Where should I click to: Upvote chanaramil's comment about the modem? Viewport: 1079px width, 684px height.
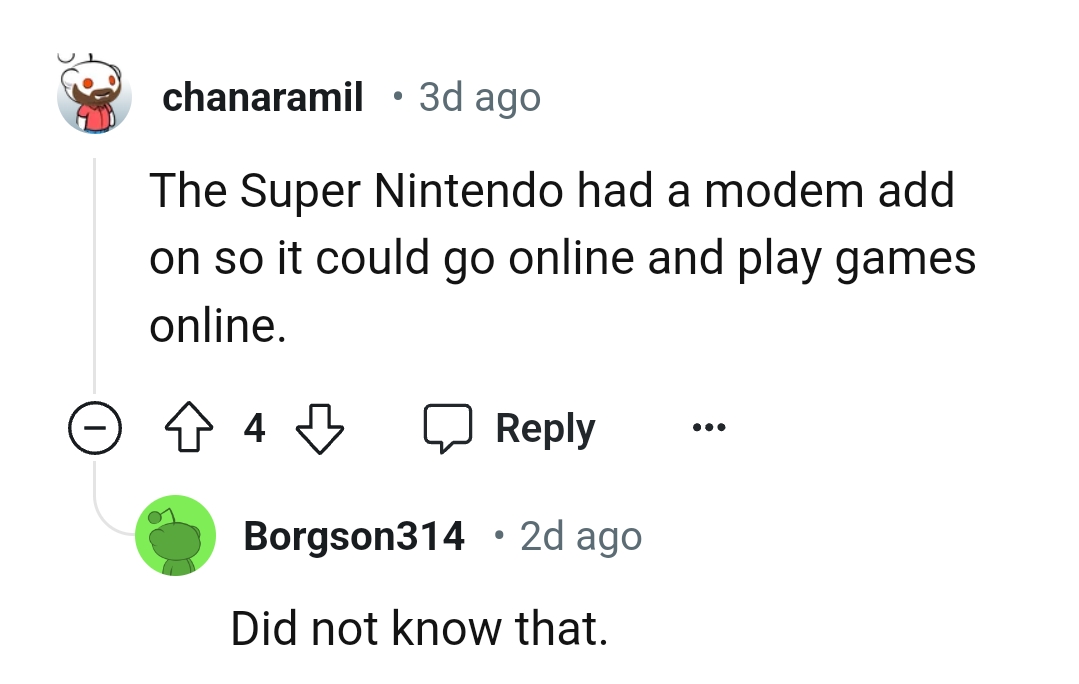click(x=189, y=428)
